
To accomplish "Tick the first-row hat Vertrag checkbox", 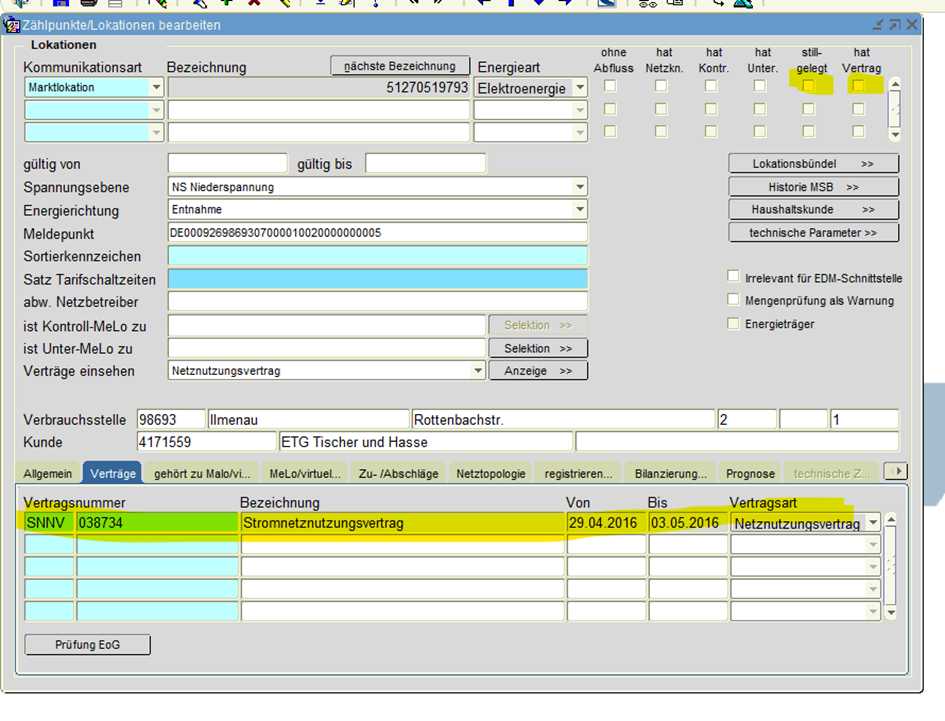I will coord(858,86).
